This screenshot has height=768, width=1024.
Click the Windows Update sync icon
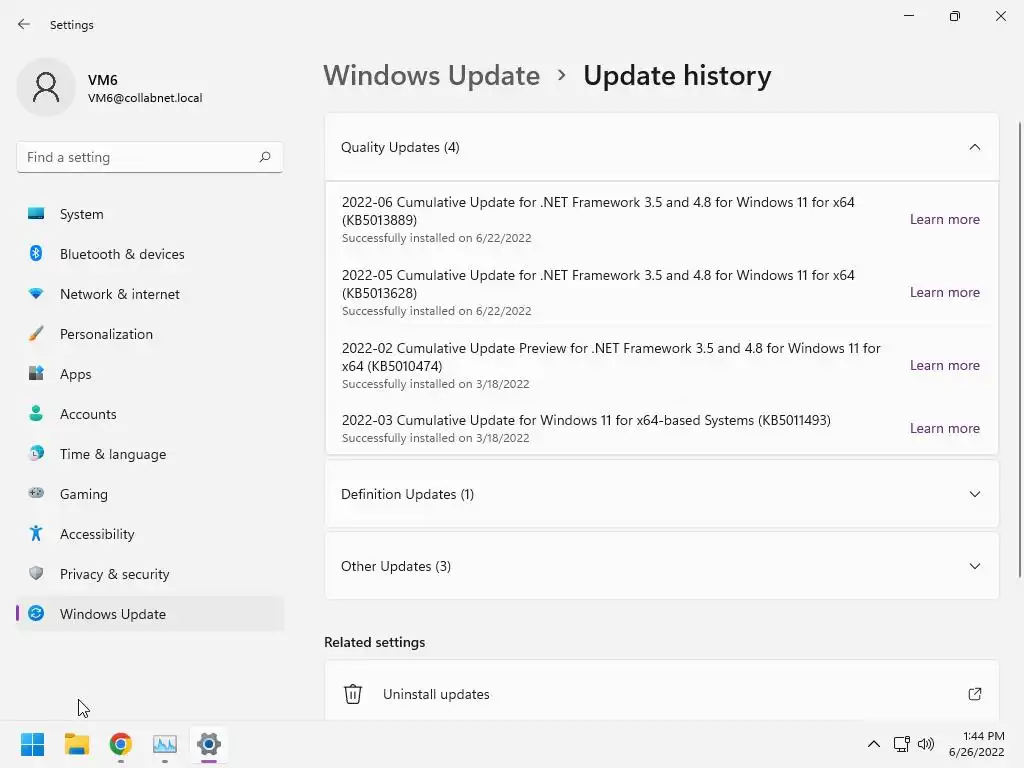[x=36, y=613]
